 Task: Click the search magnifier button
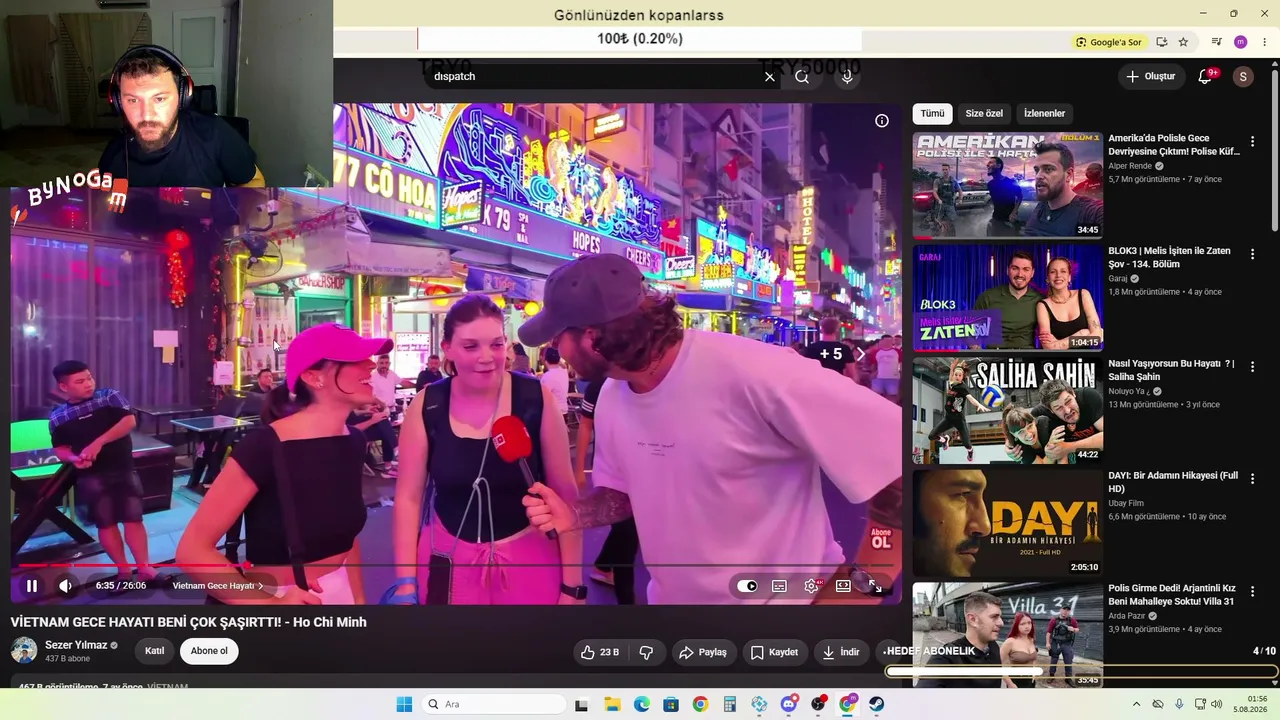(x=802, y=76)
